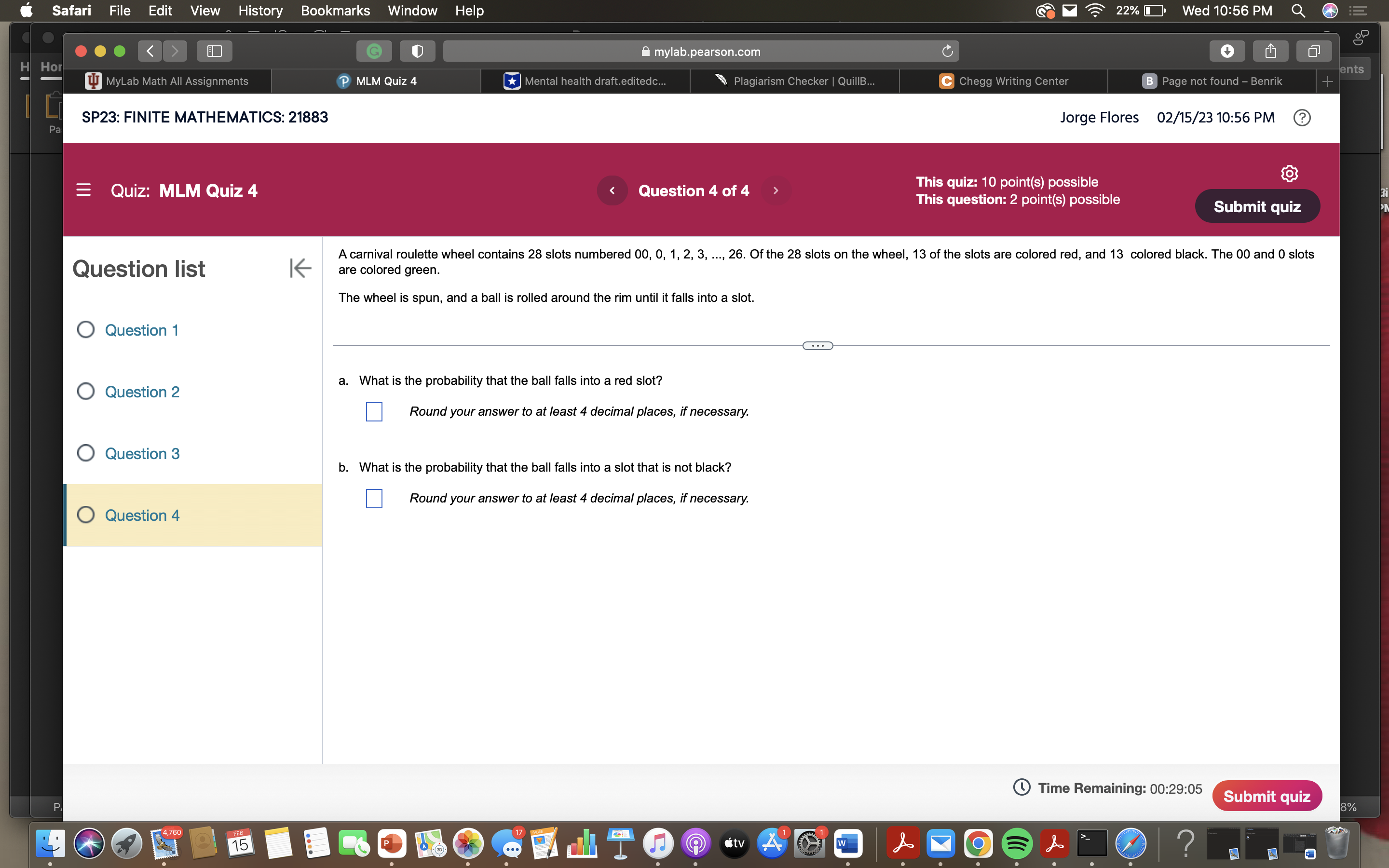Viewport: 1389px width, 868px height.
Task: Open the Share icon in Safari
Action: coord(1270,51)
